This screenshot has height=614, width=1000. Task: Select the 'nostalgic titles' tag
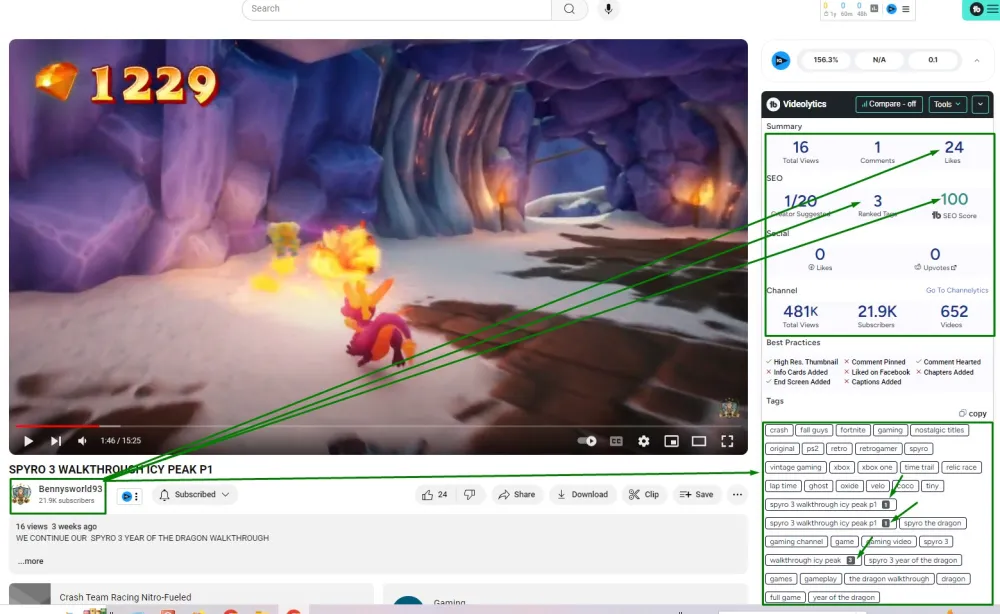tap(939, 430)
